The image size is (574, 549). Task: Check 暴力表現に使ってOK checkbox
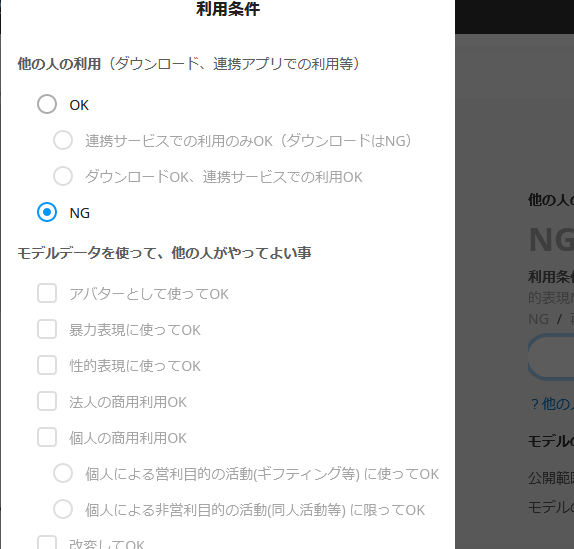click(47, 329)
